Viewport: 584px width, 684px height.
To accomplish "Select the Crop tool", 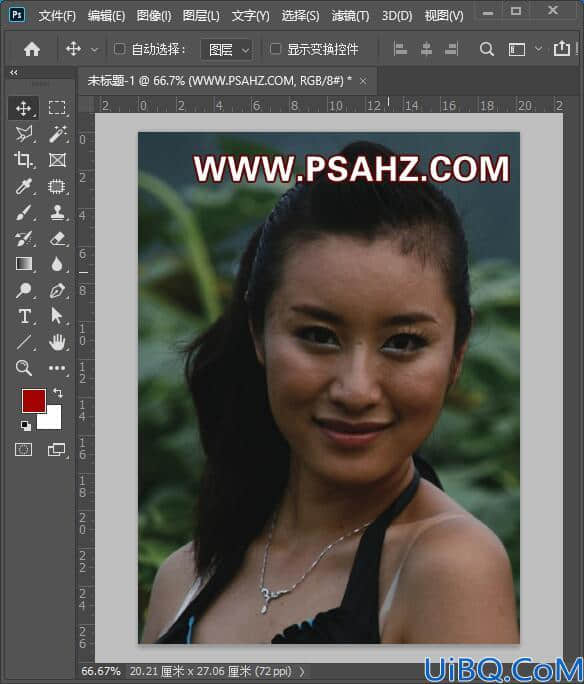I will click(x=24, y=160).
